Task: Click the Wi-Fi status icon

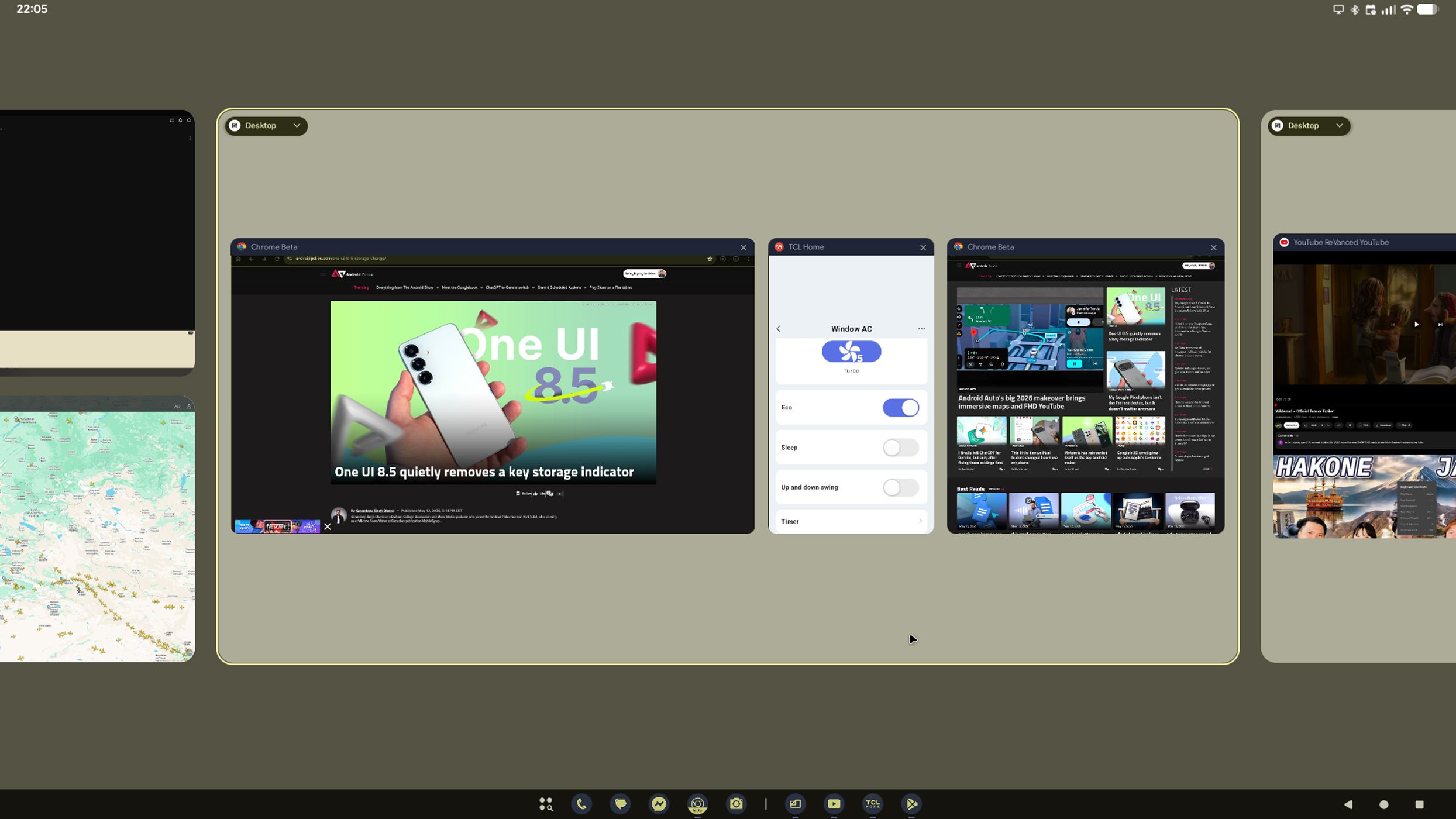Action: coord(1407,9)
